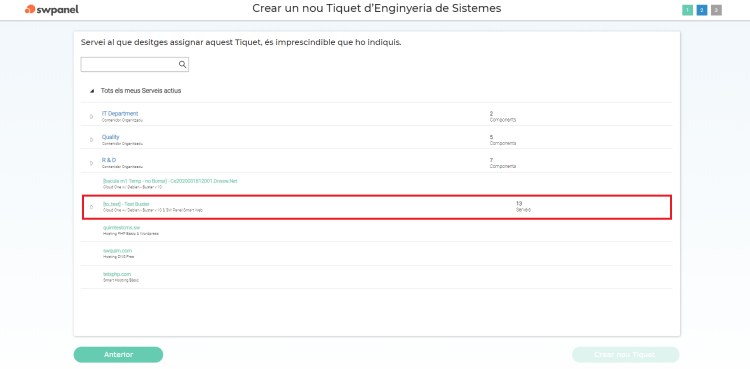Click the Anterior button
750x369 pixels.
[x=118, y=355]
